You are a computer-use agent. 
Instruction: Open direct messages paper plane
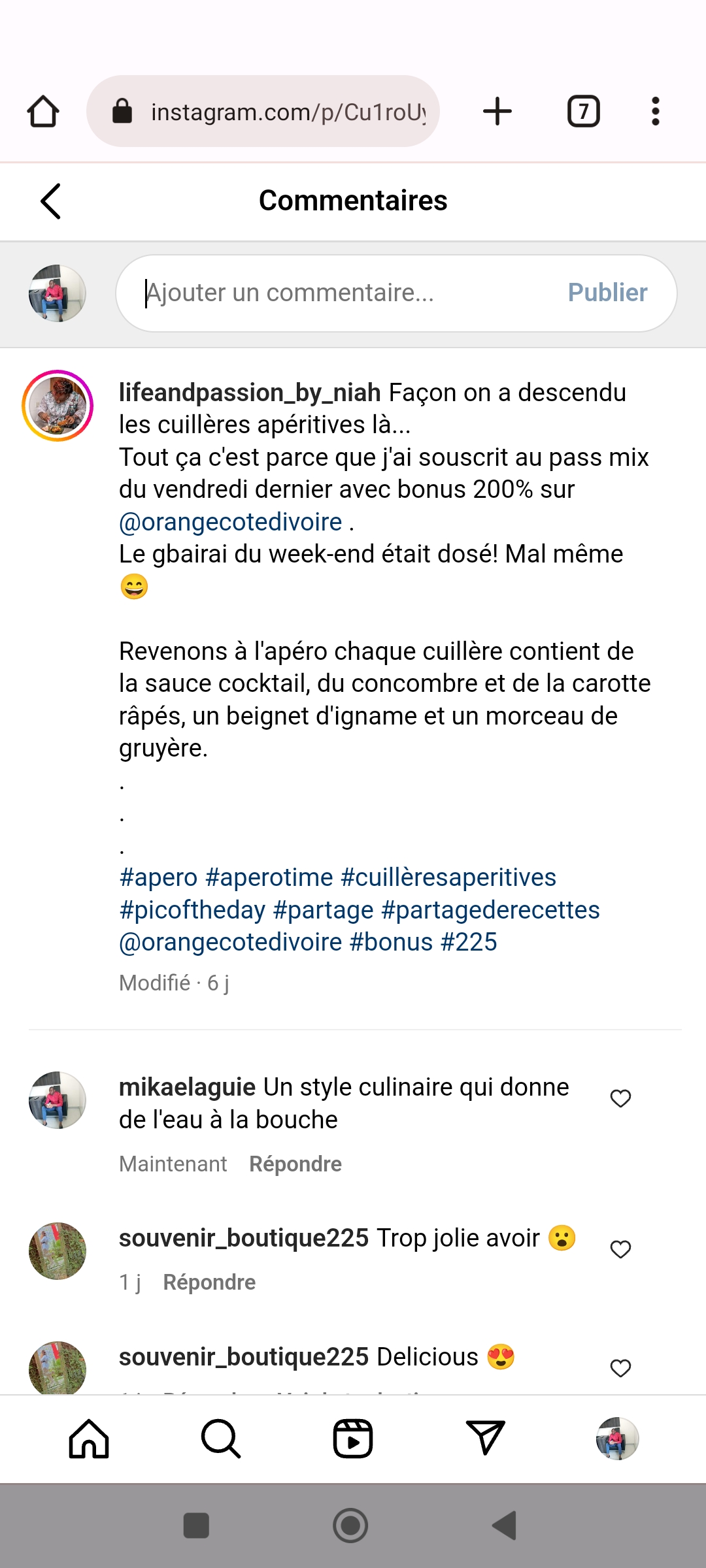click(x=485, y=1439)
